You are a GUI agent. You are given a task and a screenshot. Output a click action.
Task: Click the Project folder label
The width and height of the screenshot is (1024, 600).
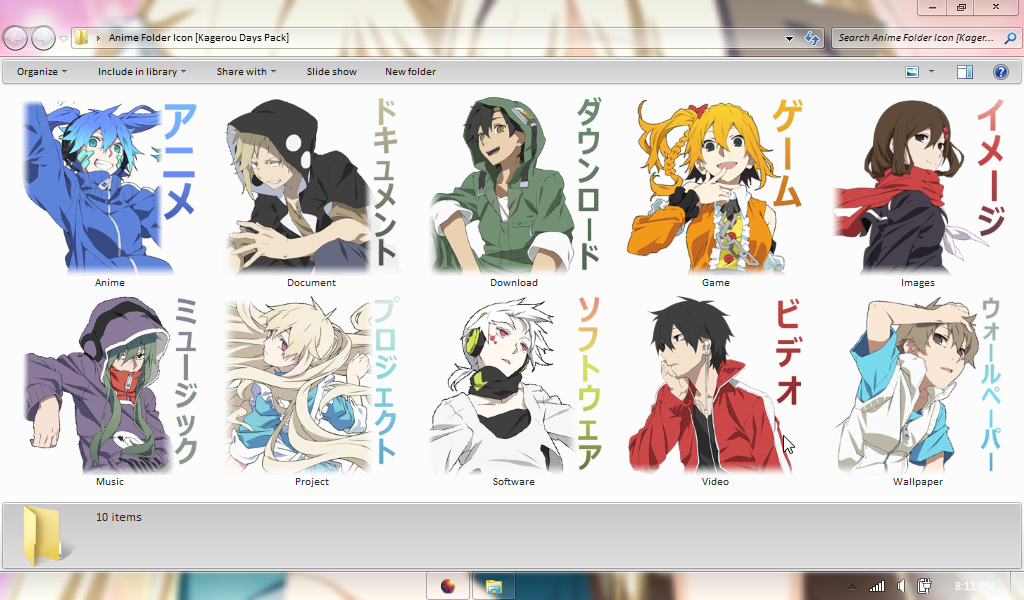tap(312, 482)
